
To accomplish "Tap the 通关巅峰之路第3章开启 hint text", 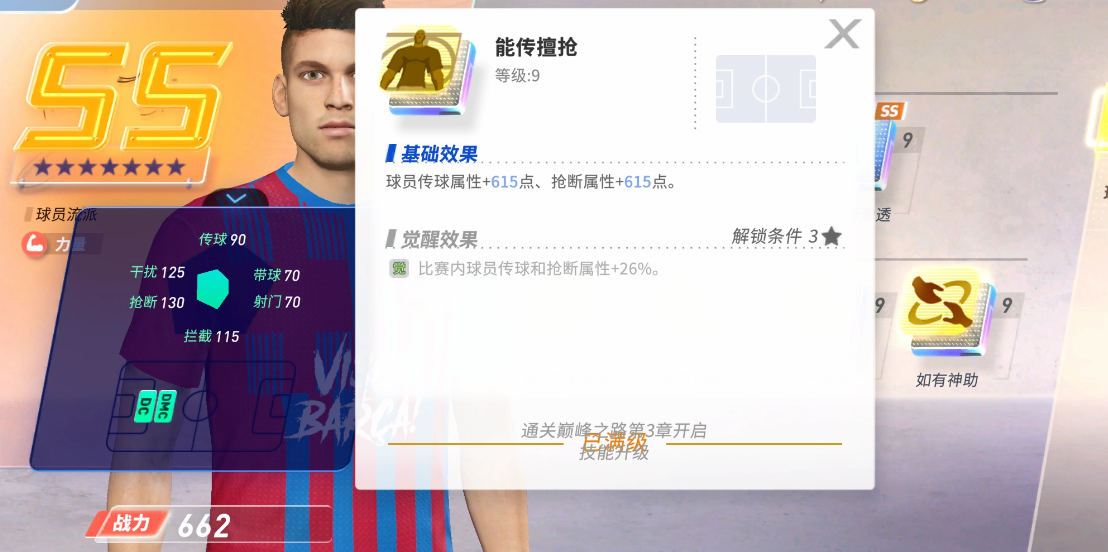I will coord(613,430).
